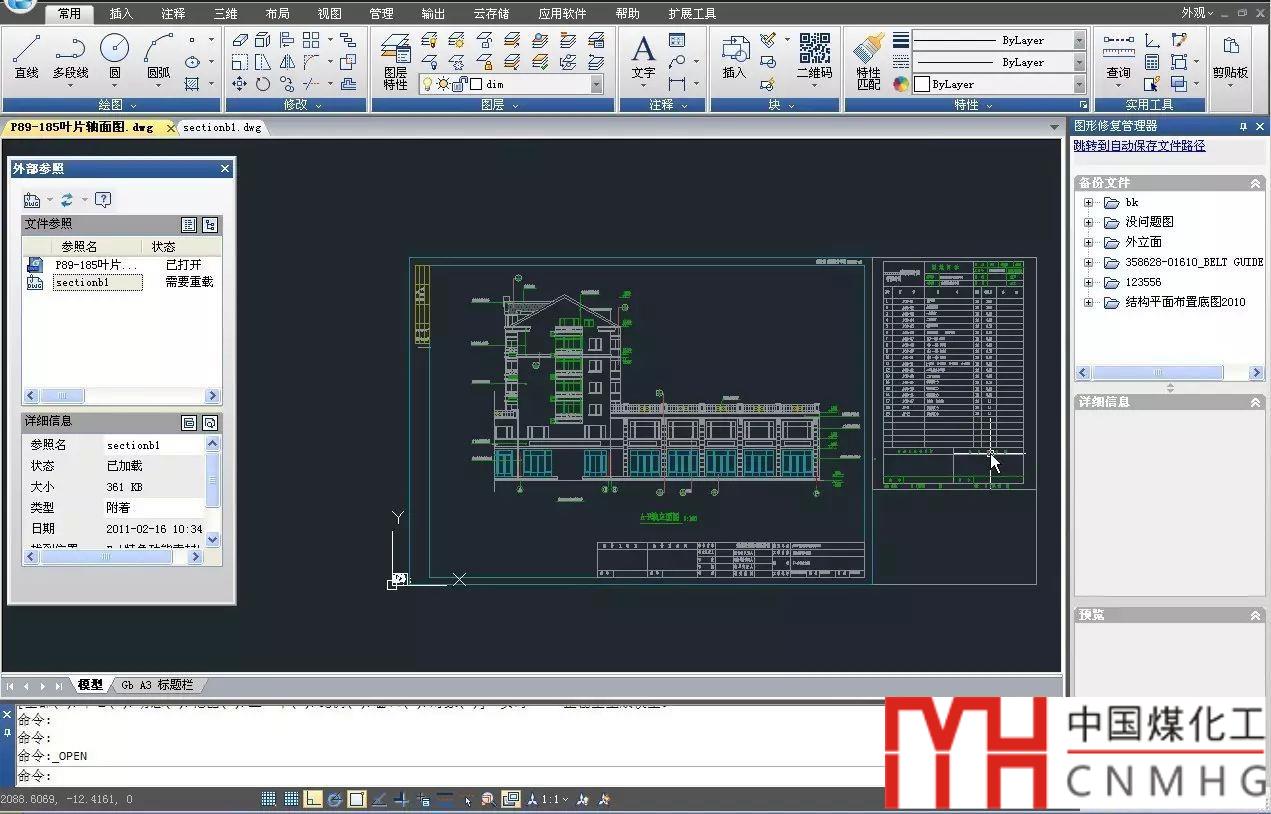Toggle ortho mode in the status bar

[x=314, y=799]
